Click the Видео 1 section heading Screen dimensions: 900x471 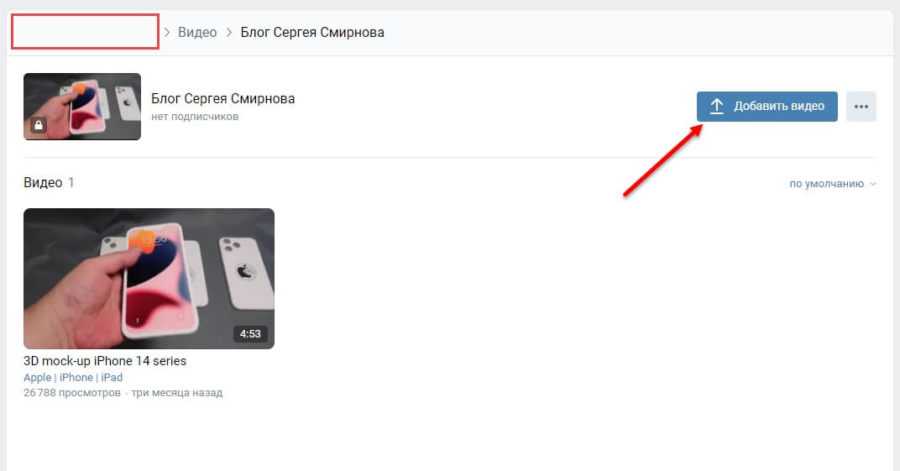click(49, 182)
